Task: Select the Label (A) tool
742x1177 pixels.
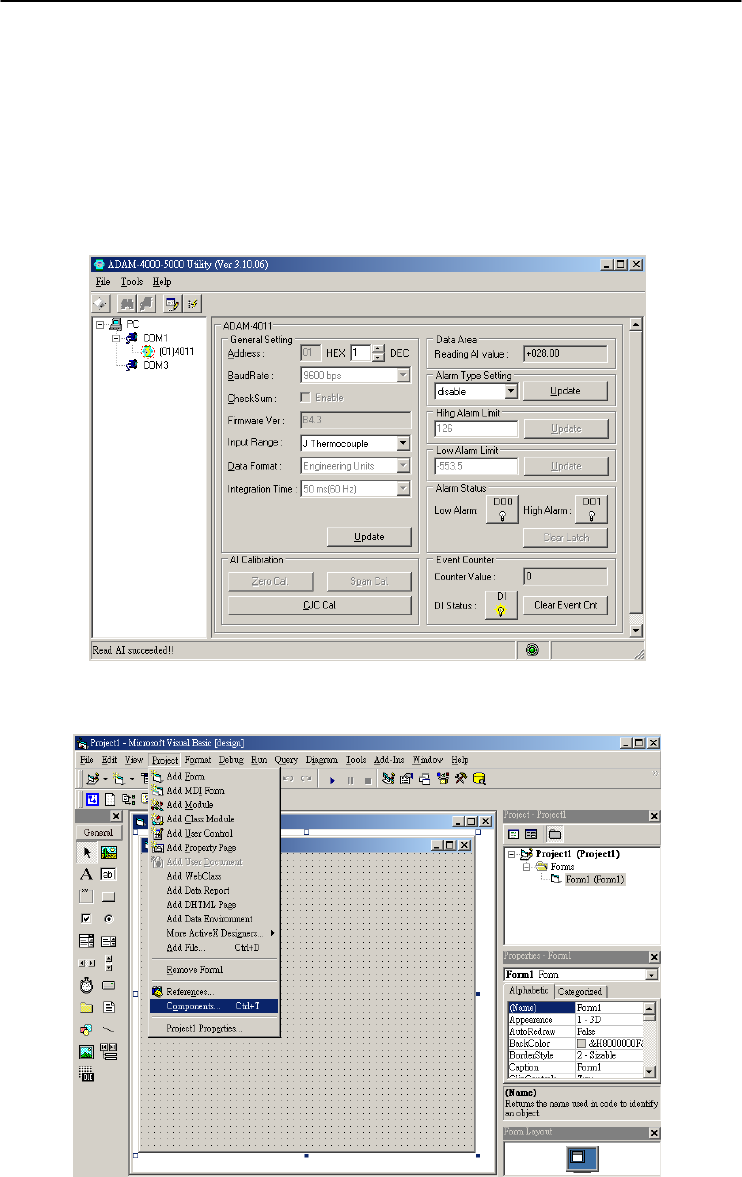Action: point(86,874)
